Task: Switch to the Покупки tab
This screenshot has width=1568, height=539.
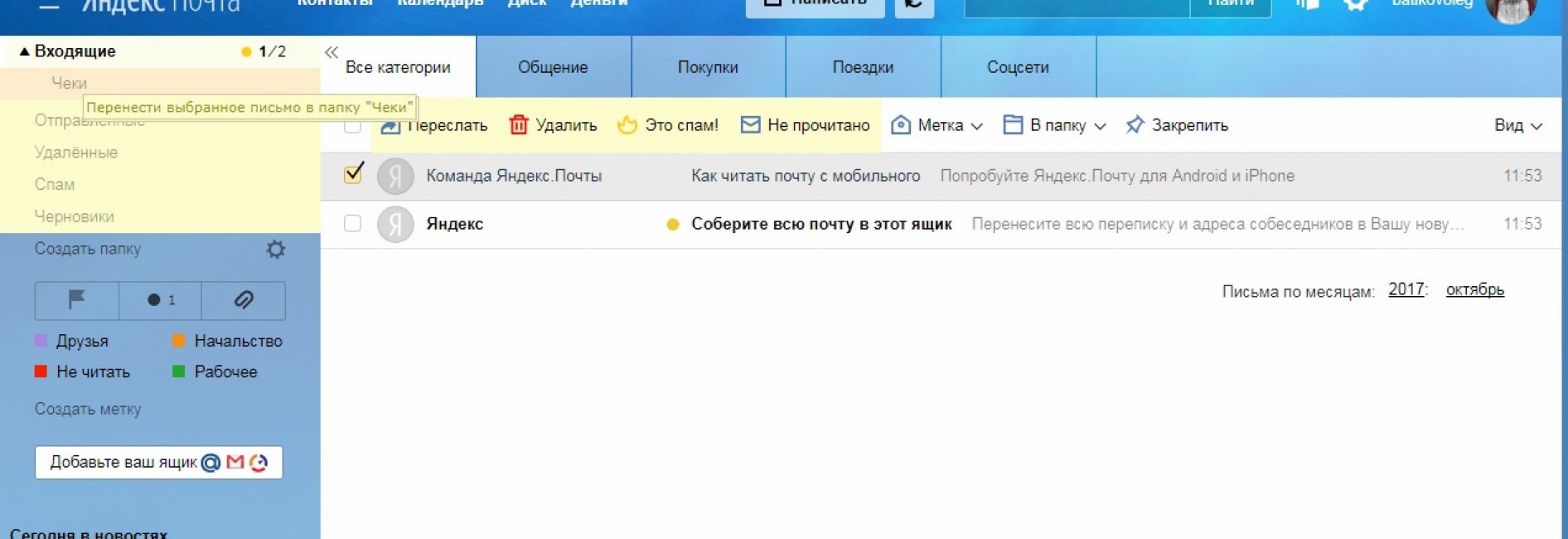Action: coord(708,67)
